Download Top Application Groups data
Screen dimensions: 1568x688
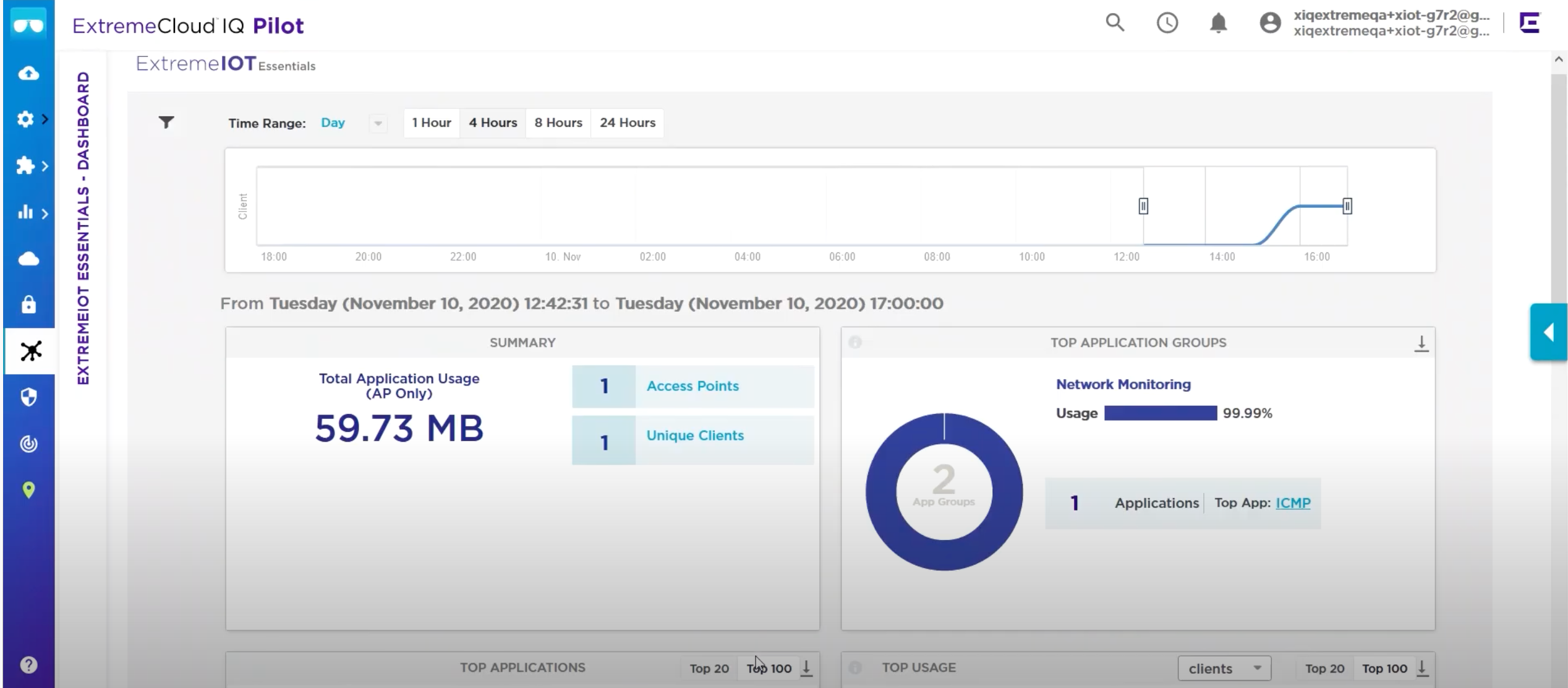pyautogui.click(x=1421, y=343)
